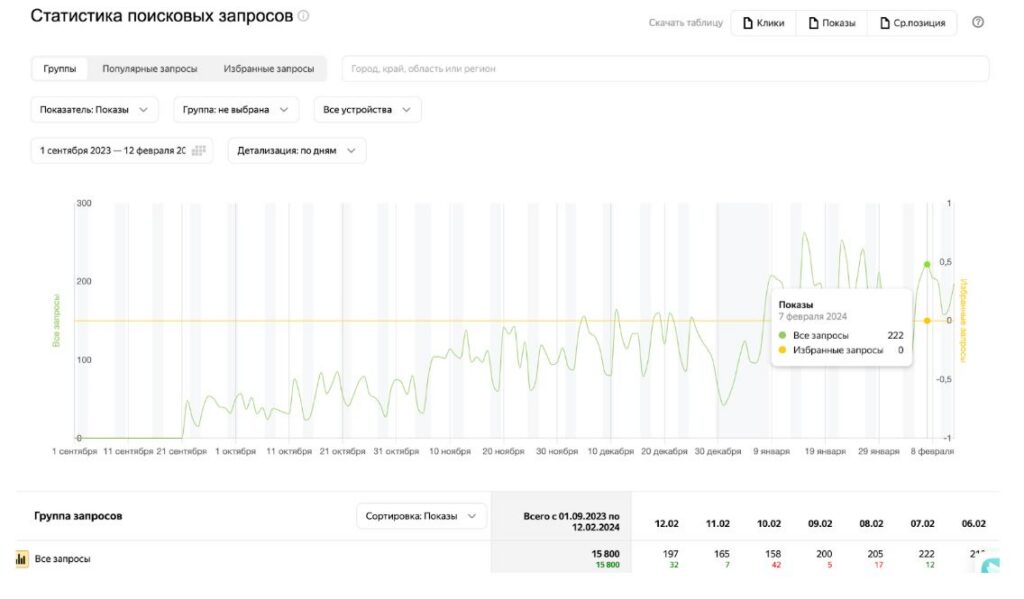
Task: Expand the Все устройства dropdown
Action: [x=366, y=110]
